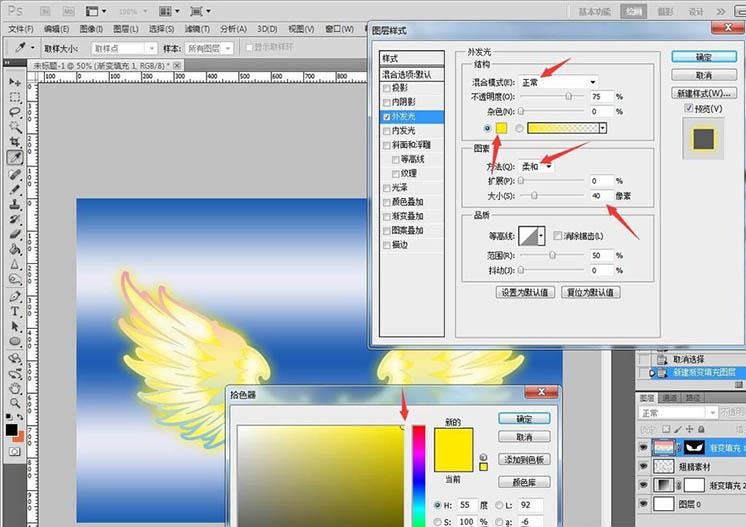746x527 pixels.
Task: Select the 3D Camera Orbit tool
Action: click(x=15, y=373)
